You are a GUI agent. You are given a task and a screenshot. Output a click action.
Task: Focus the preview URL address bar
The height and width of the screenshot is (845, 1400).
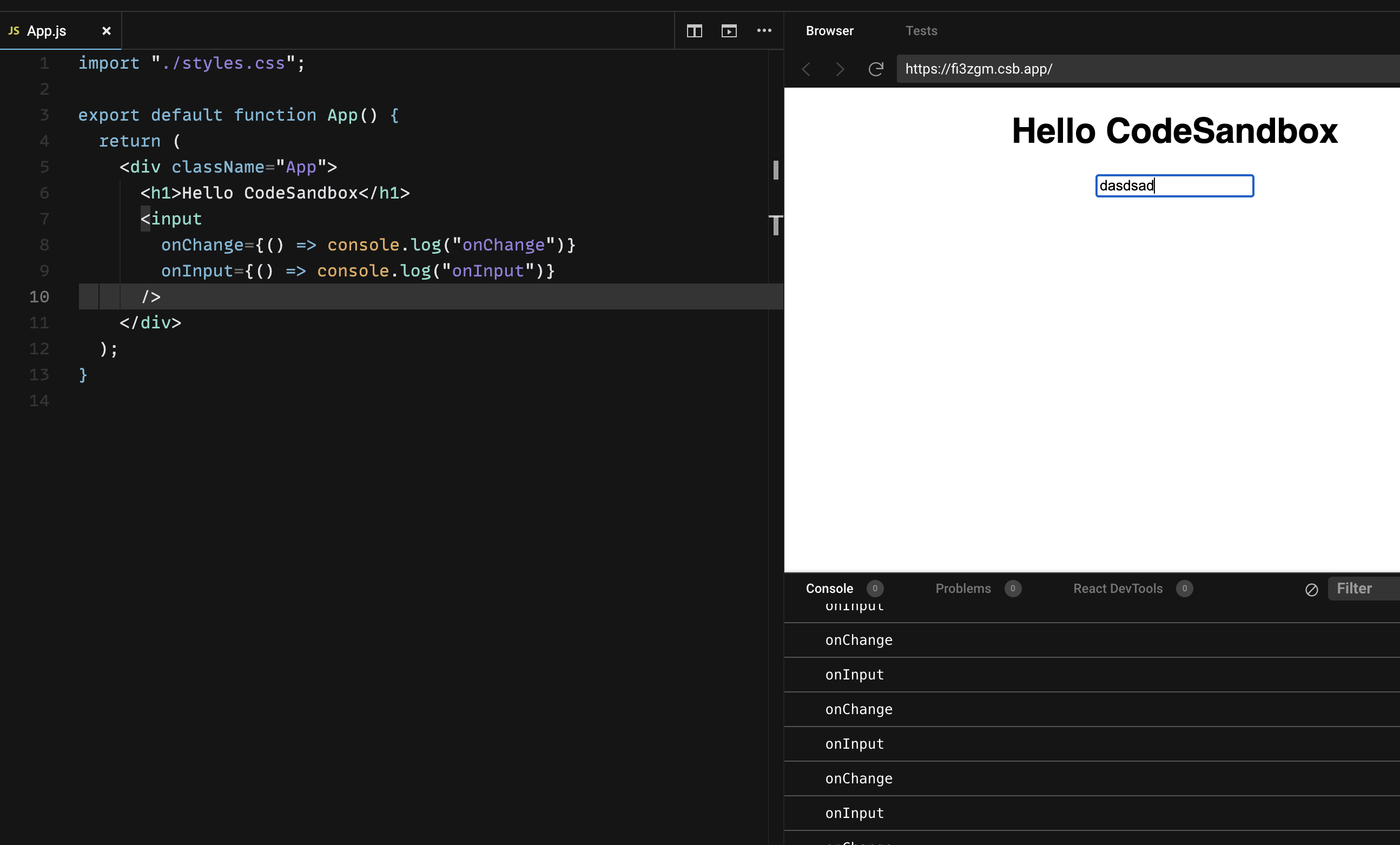[1148, 69]
